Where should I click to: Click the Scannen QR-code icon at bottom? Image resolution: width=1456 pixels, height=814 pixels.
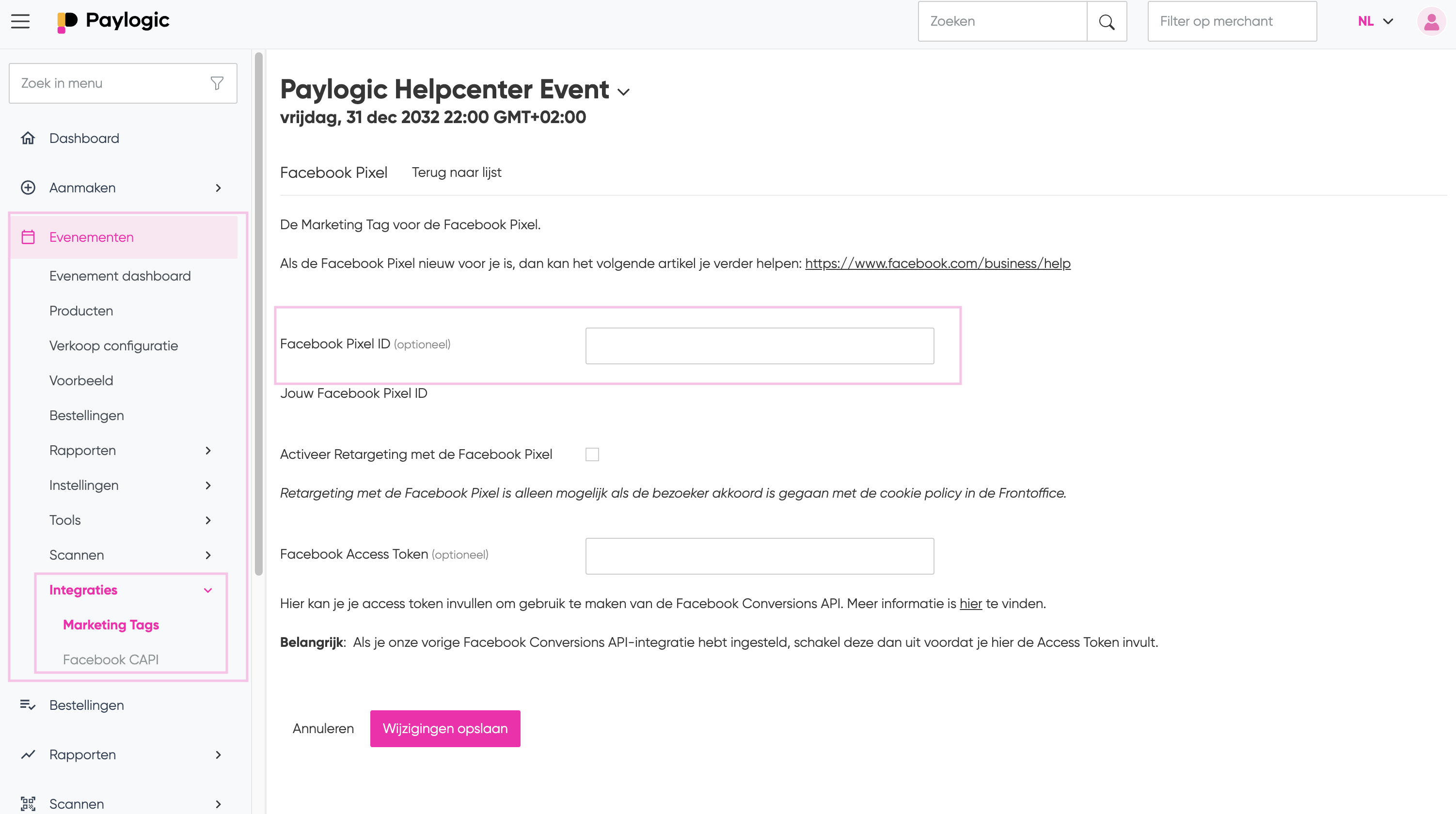pyautogui.click(x=28, y=804)
